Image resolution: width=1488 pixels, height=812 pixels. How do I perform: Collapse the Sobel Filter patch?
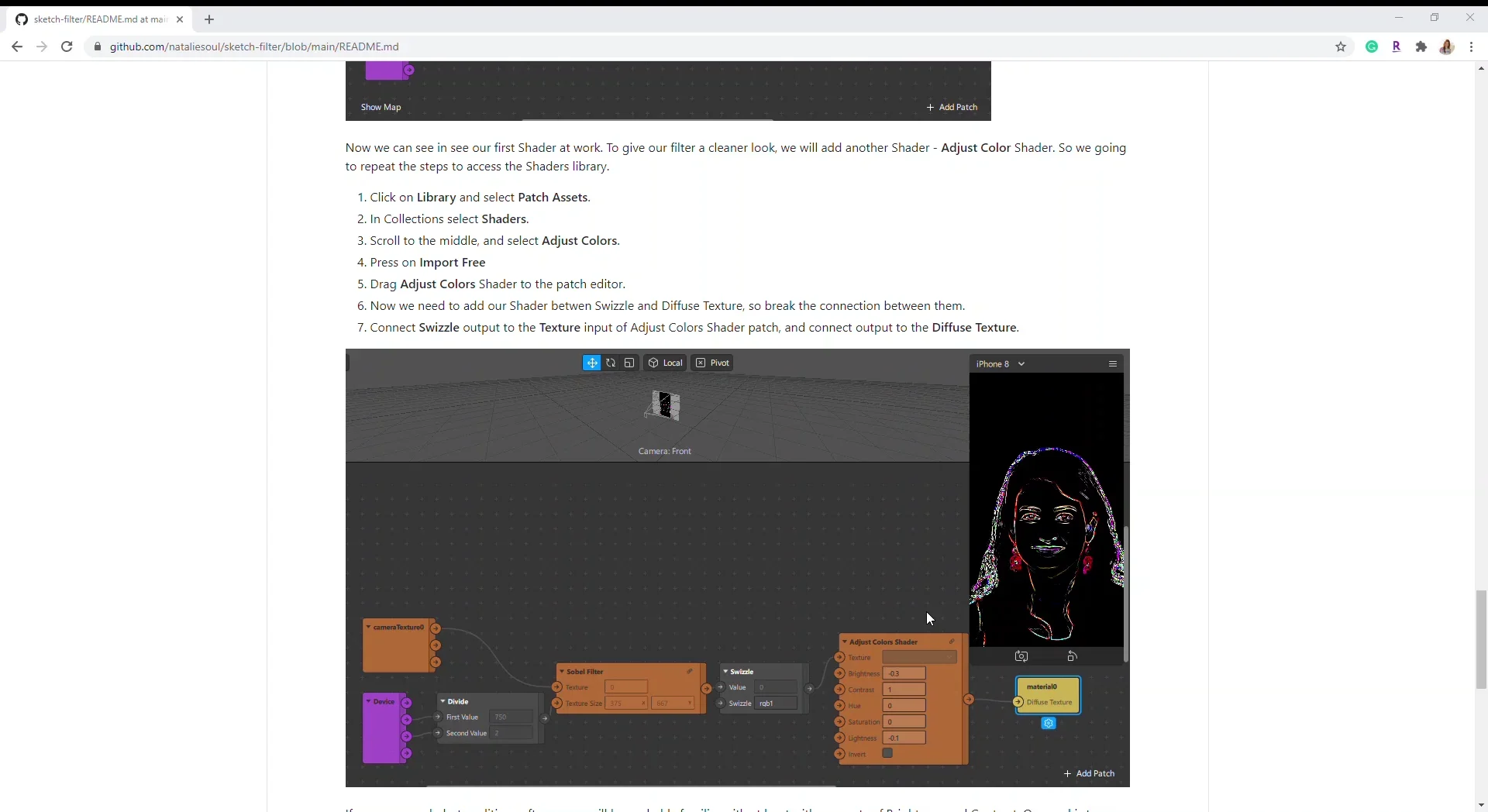pos(561,672)
